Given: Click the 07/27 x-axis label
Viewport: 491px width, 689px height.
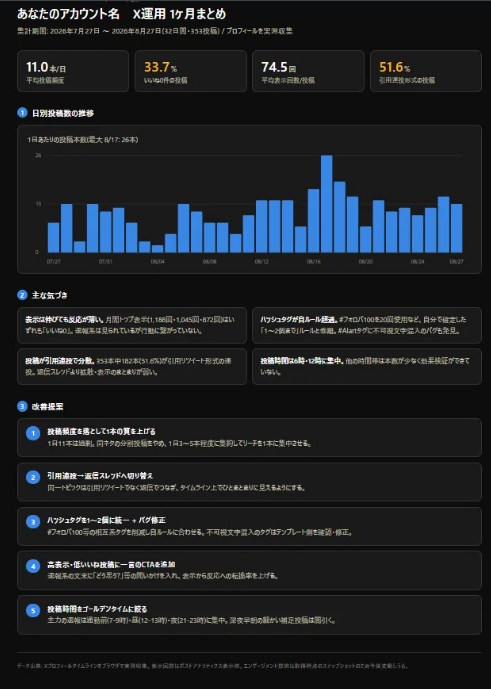Looking at the screenshot, I should (54, 261).
